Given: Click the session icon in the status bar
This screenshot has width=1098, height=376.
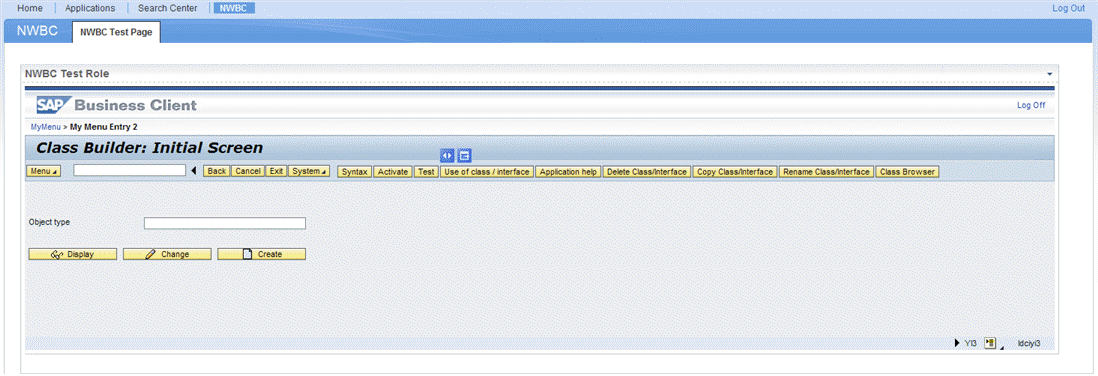Looking at the screenshot, I should 989,343.
